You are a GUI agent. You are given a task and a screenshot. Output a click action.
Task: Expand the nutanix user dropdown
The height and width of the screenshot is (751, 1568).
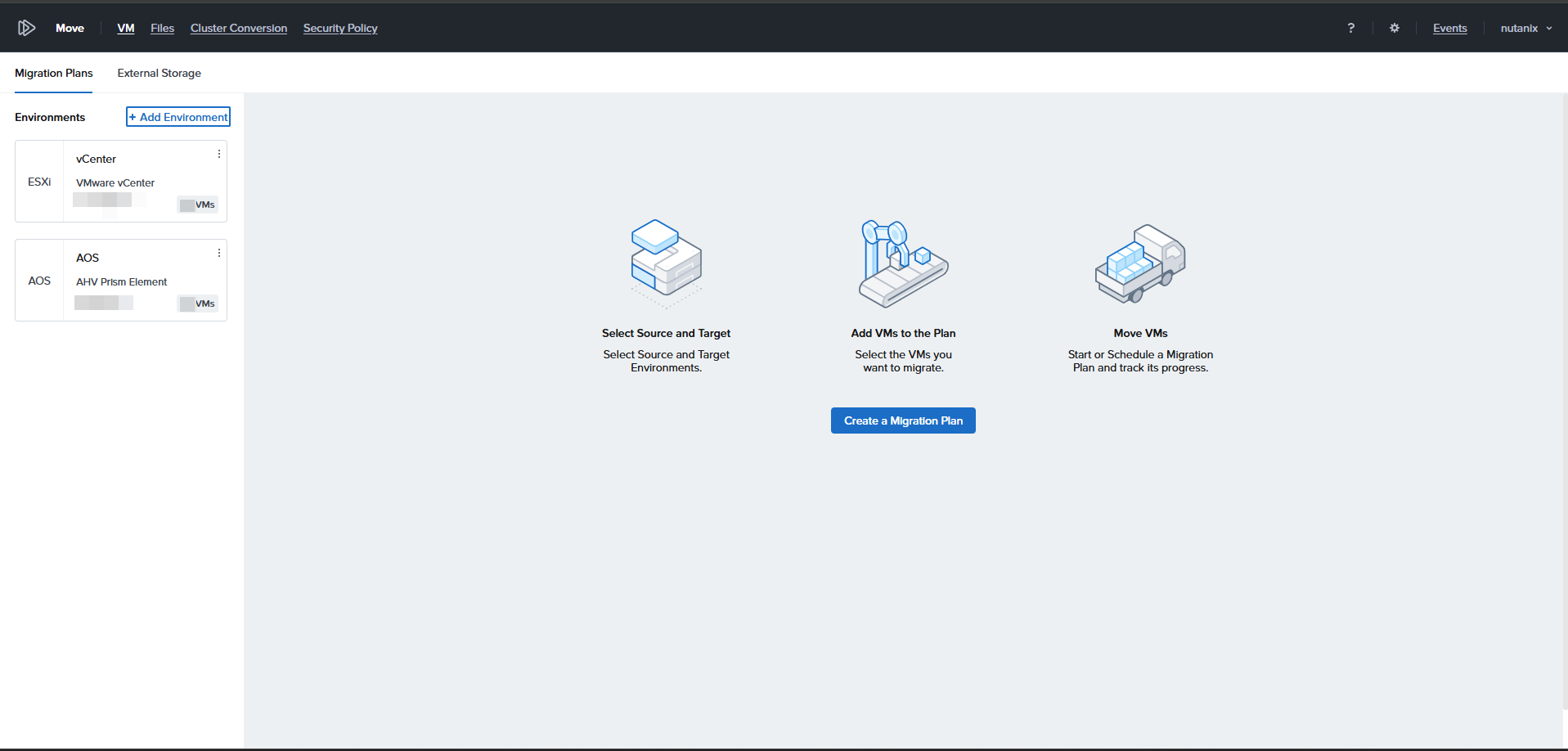[1526, 28]
